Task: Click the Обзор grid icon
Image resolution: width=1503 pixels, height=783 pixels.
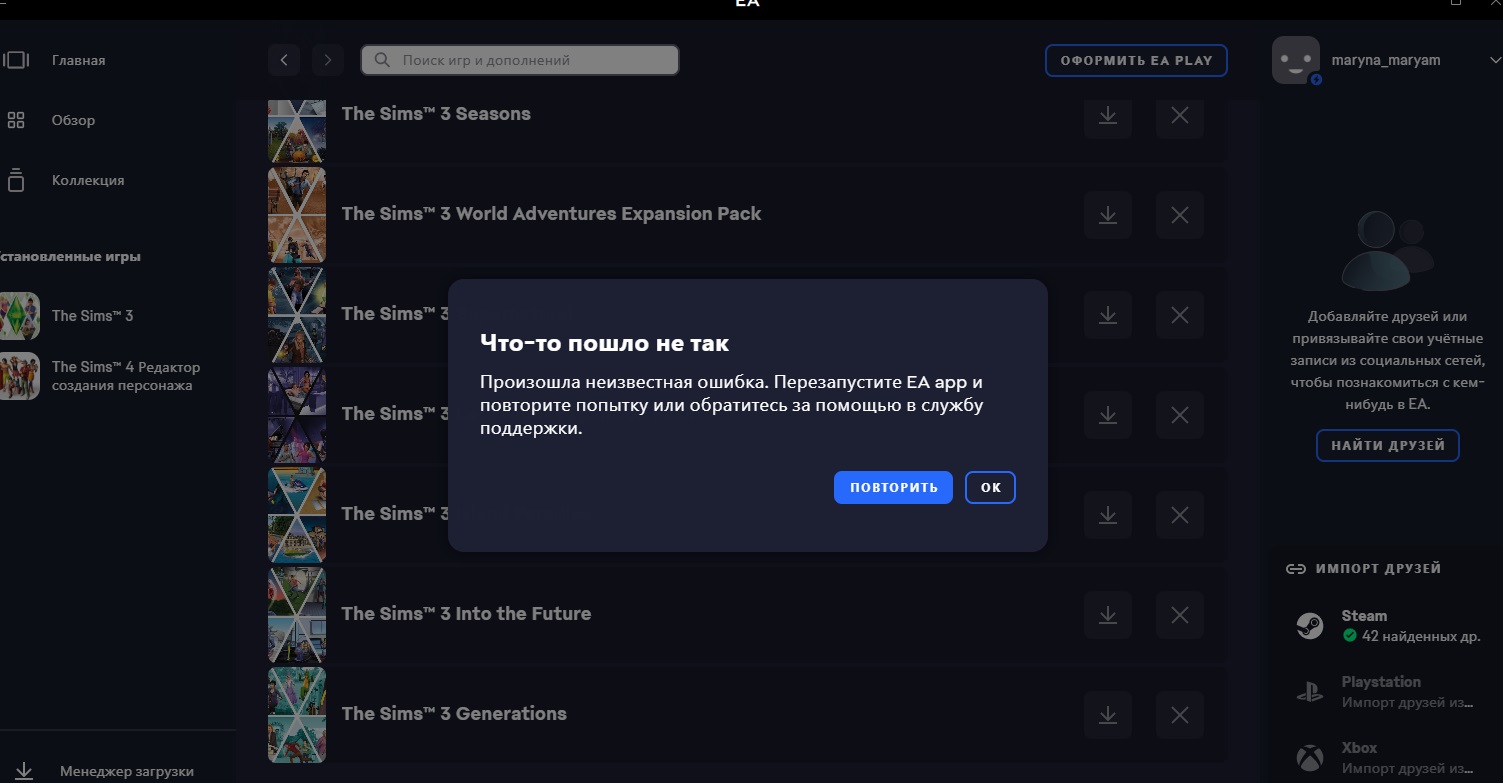Action: 16,120
